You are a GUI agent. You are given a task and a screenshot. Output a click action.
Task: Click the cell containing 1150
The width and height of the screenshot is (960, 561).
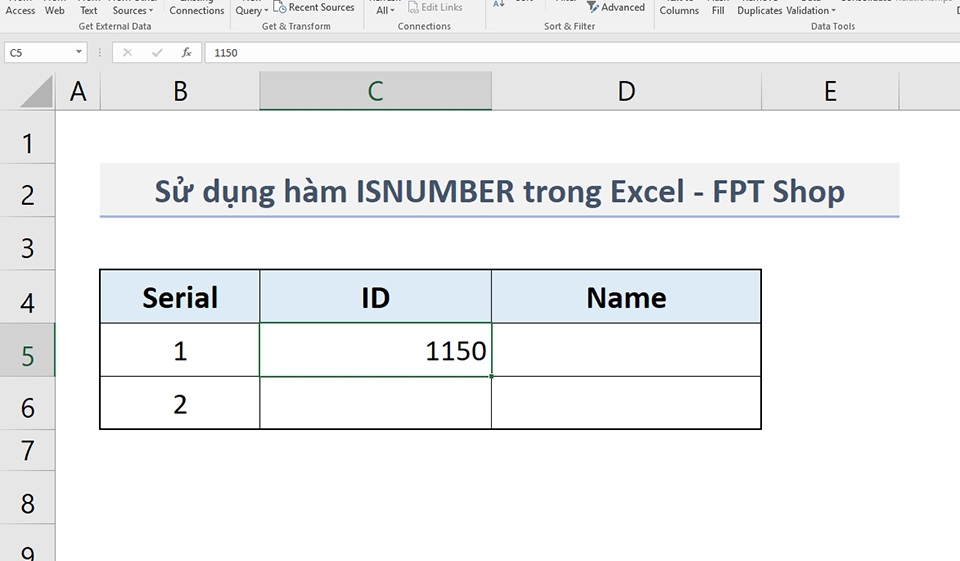pos(375,350)
